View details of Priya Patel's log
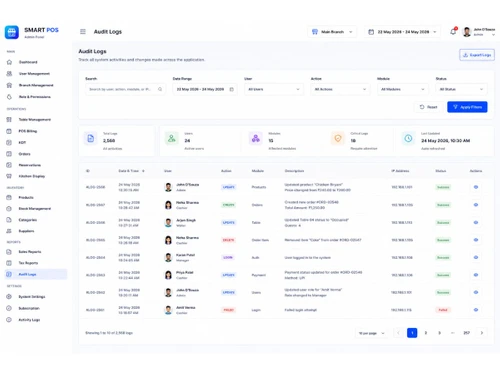This screenshot has width=500, height=375. (x=476, y=275)
